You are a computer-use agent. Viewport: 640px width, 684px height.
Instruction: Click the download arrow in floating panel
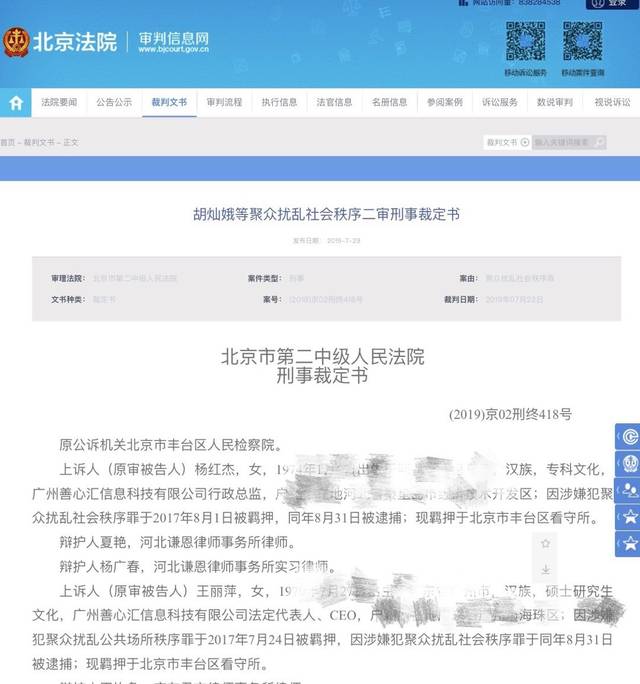(x=545, y=570)
